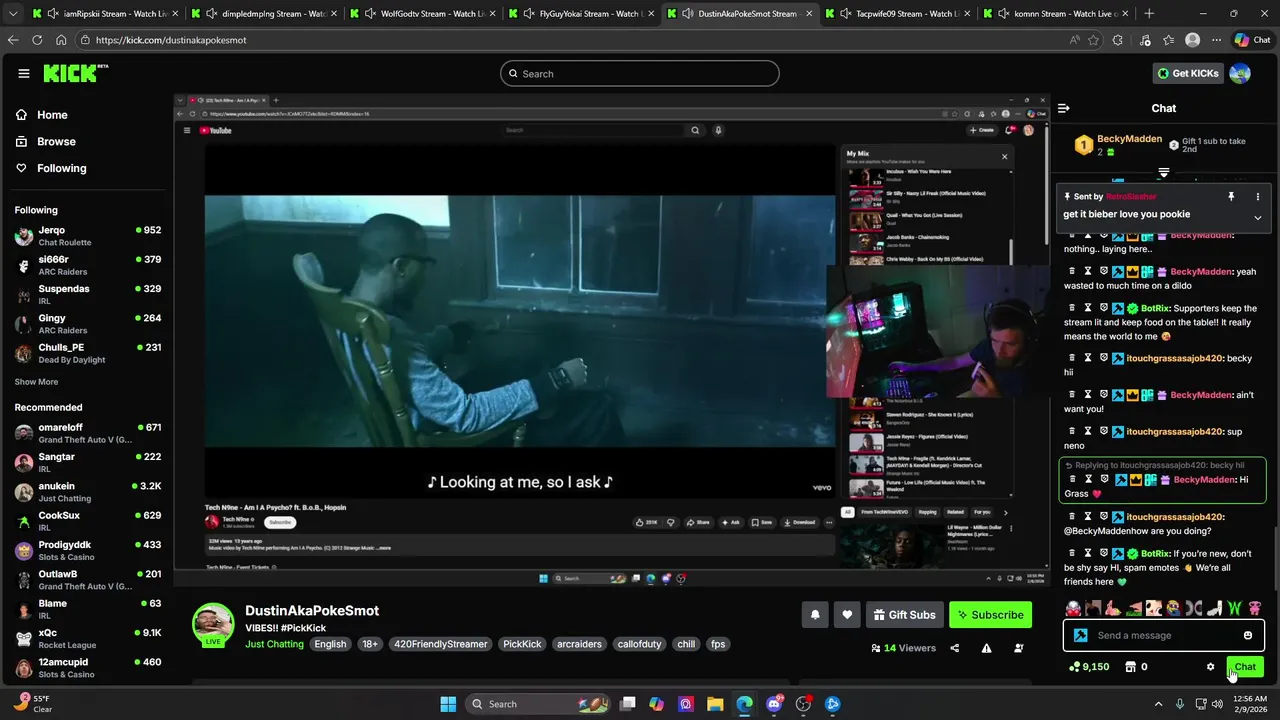Focus the Send a message field

click(1164, 635)
